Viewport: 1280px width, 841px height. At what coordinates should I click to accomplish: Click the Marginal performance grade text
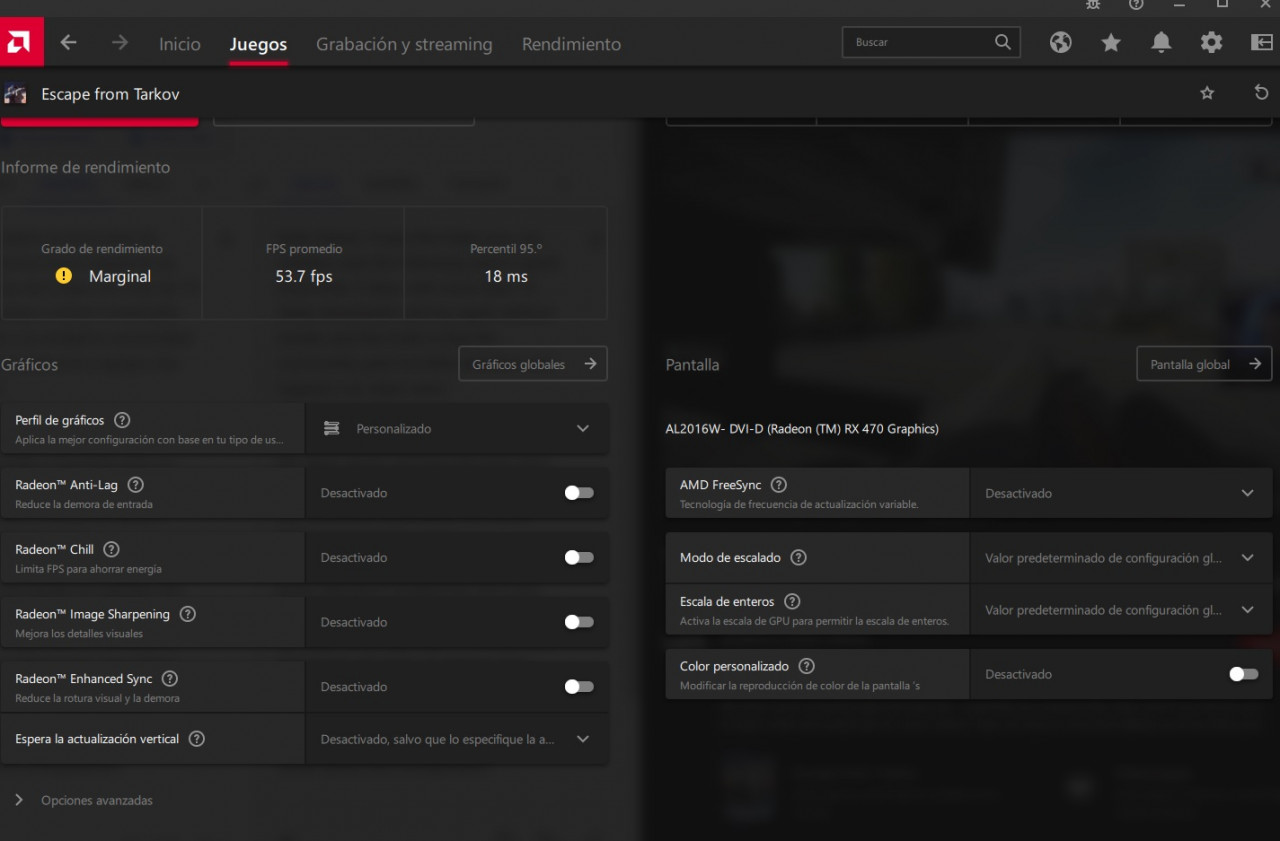(120, 276)
